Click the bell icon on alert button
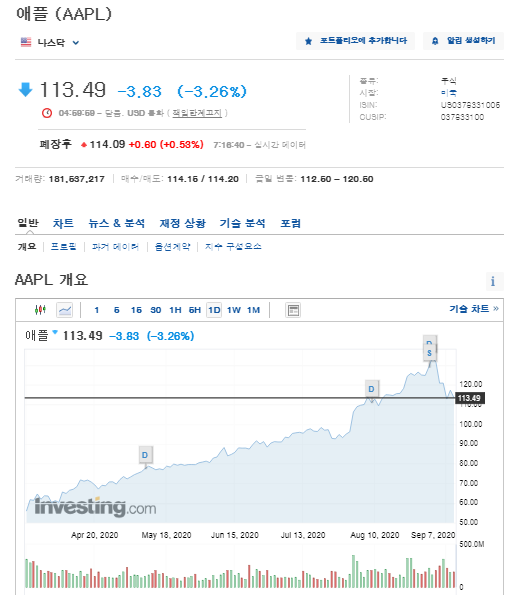 435,41
